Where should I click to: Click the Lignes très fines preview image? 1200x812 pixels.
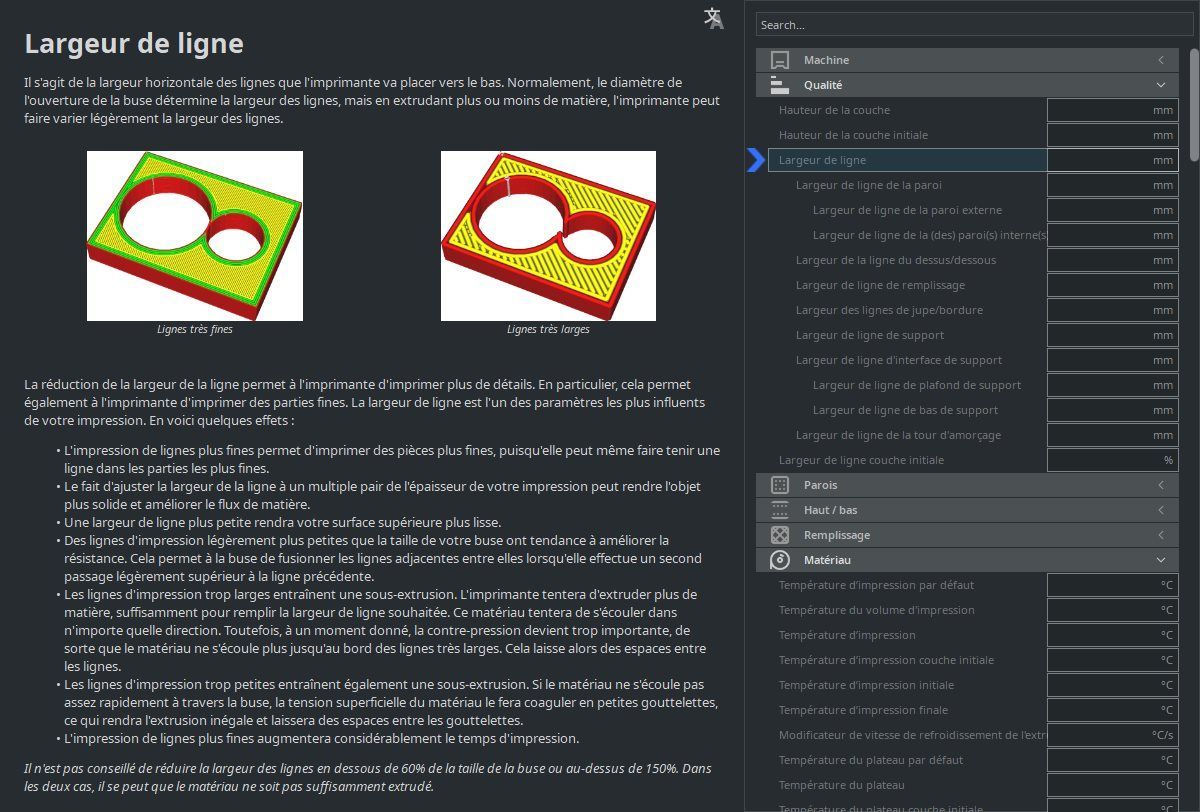(195, 236)
